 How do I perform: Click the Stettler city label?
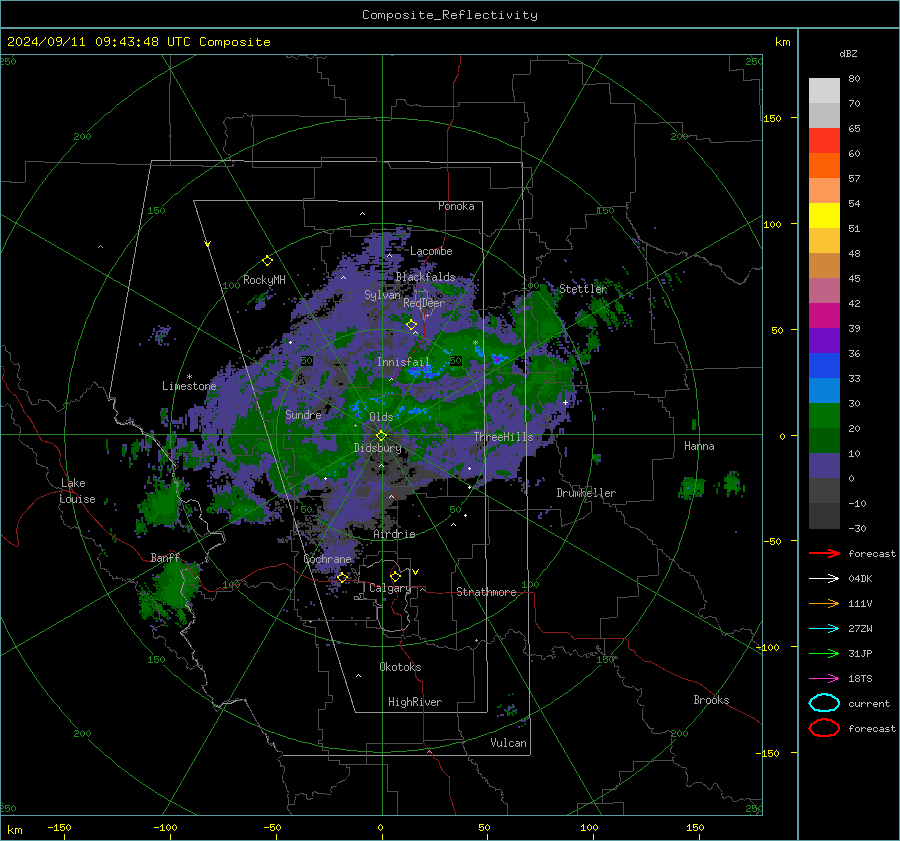click(583, 289)
